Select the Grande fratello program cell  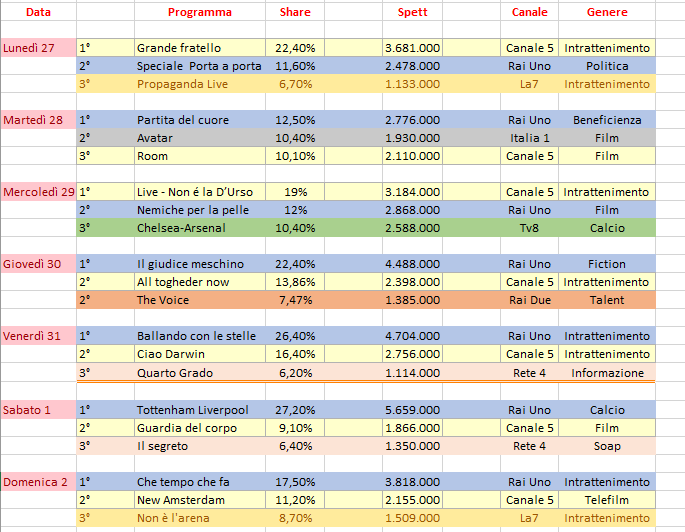(x=199, y=48)
